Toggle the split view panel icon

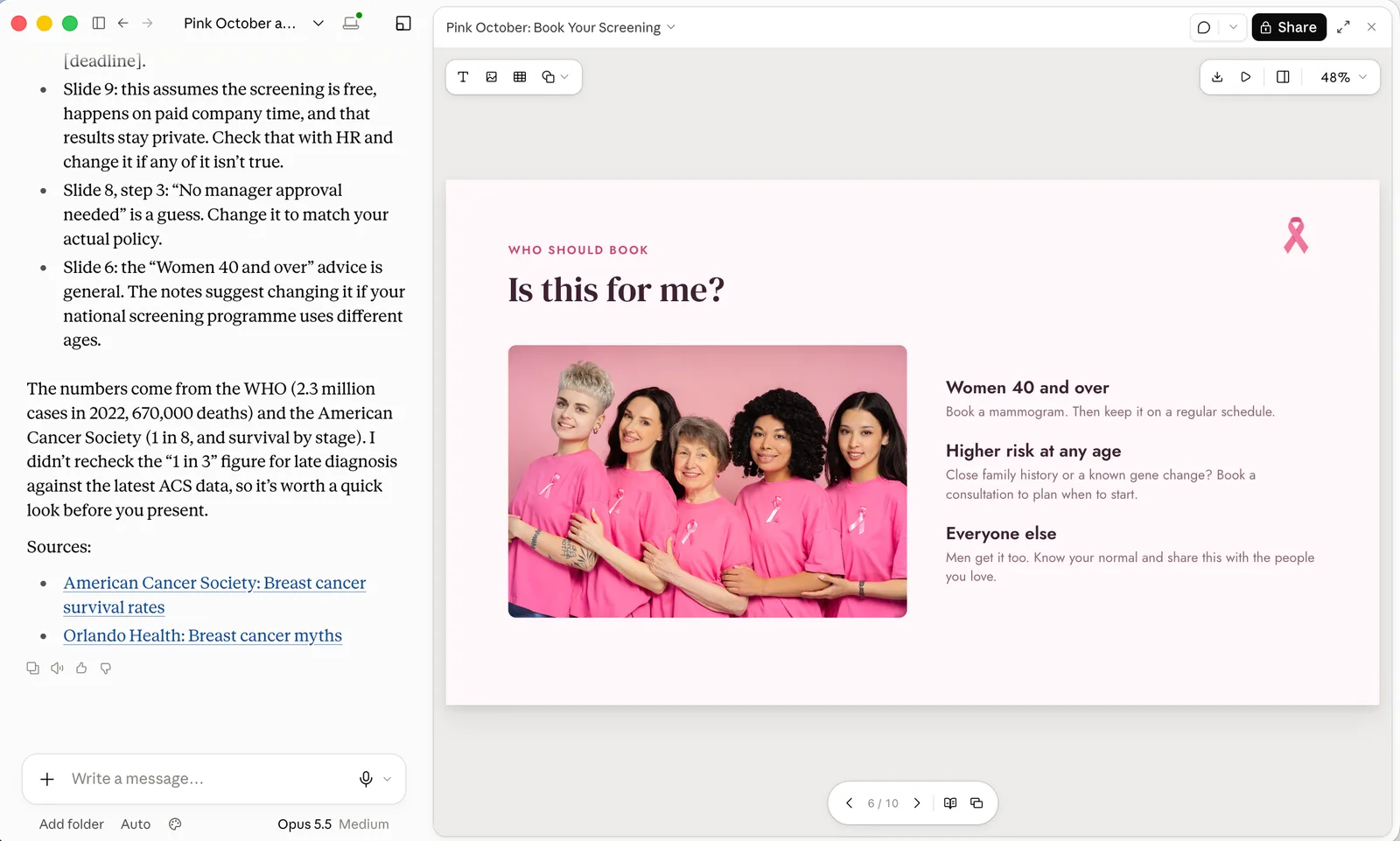(1283, 77)
